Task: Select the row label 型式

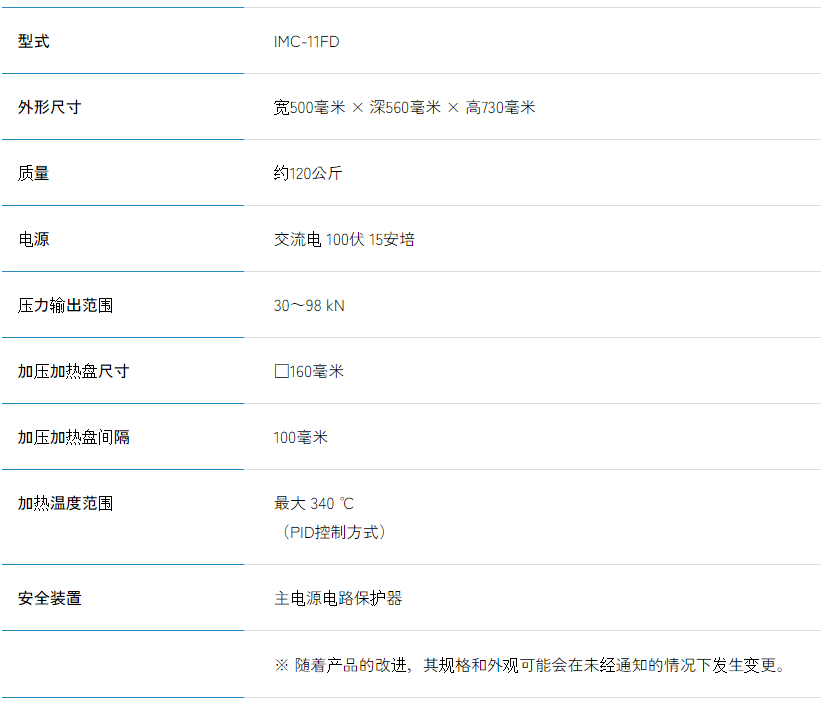Action: [x=34, y=41]
